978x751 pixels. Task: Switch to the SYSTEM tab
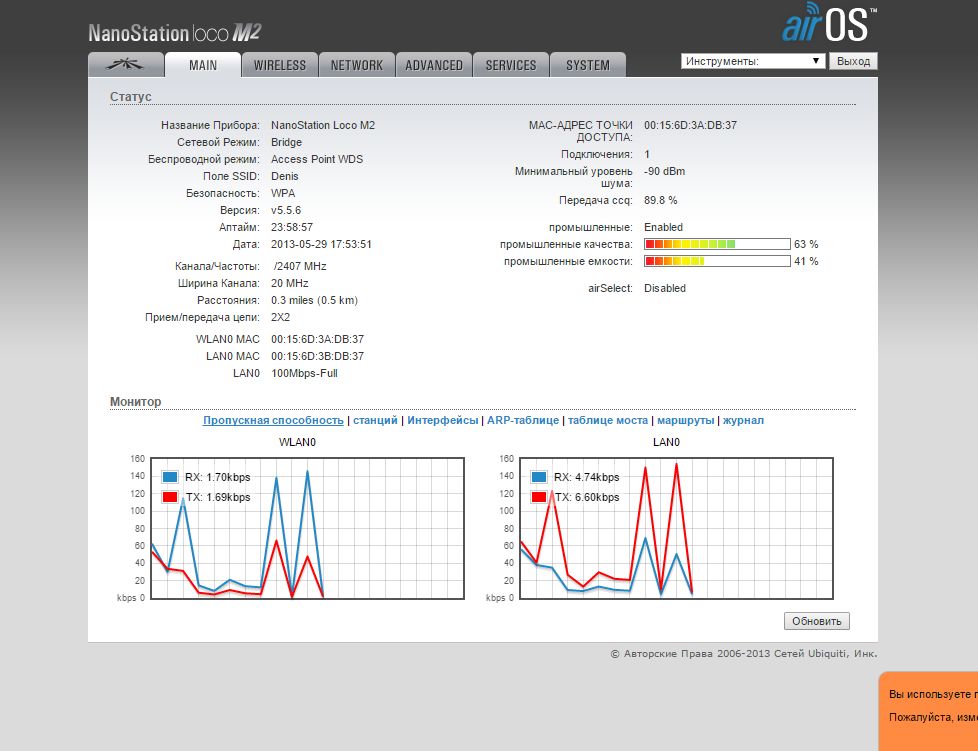588,65
